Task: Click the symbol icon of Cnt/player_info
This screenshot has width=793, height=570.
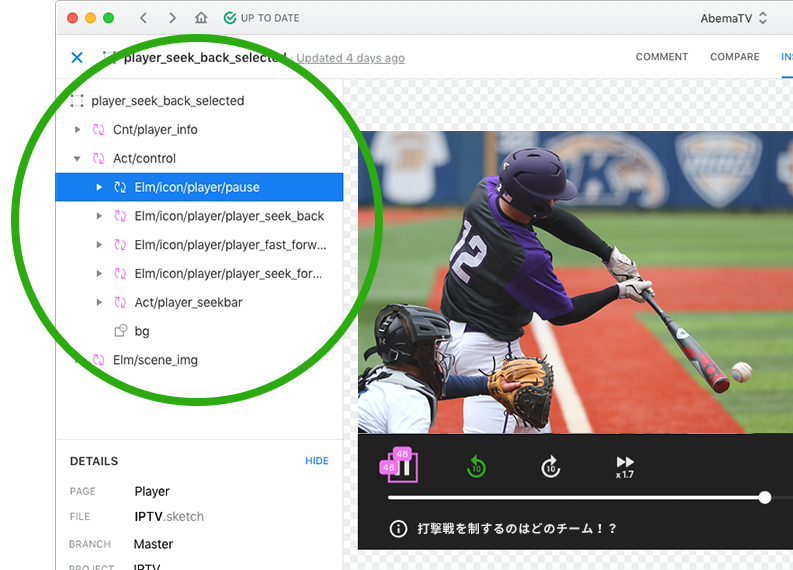Action: (x=98, y=129)
